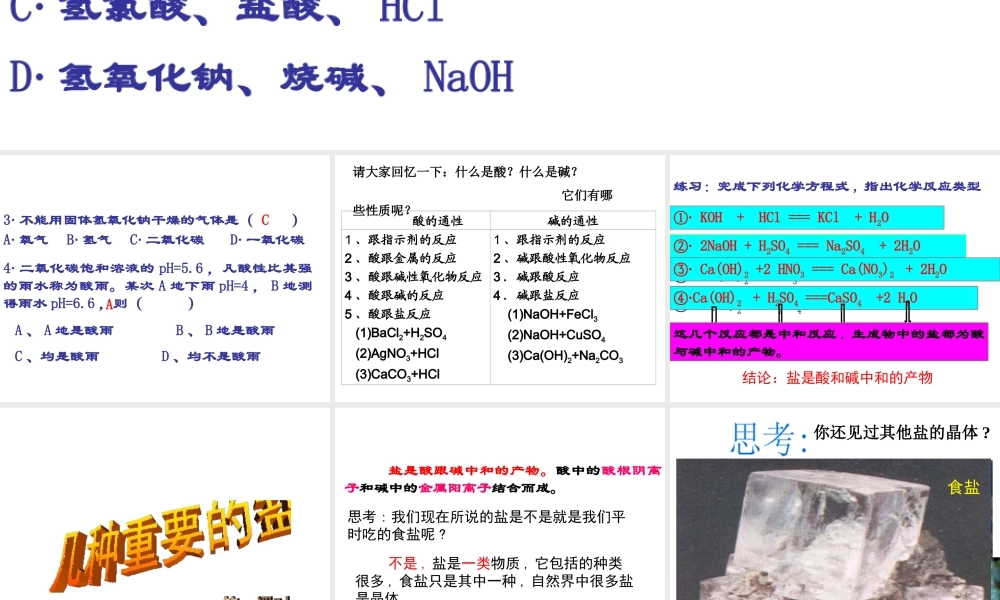
Task: Click equation ① KOH + HCl === KCl + H2O
Action: coord(807,217)
